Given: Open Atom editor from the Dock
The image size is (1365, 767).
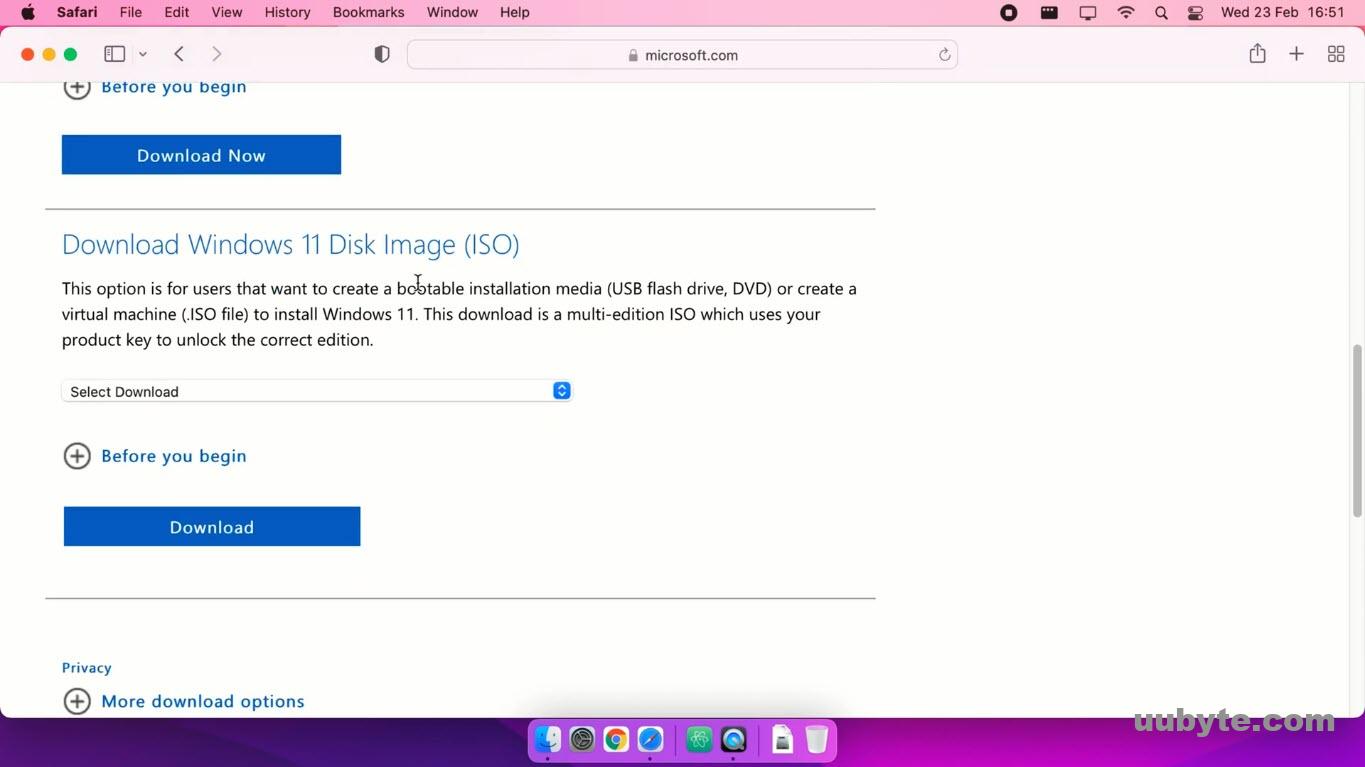Looking at the screenshot, I should point(700,740).
